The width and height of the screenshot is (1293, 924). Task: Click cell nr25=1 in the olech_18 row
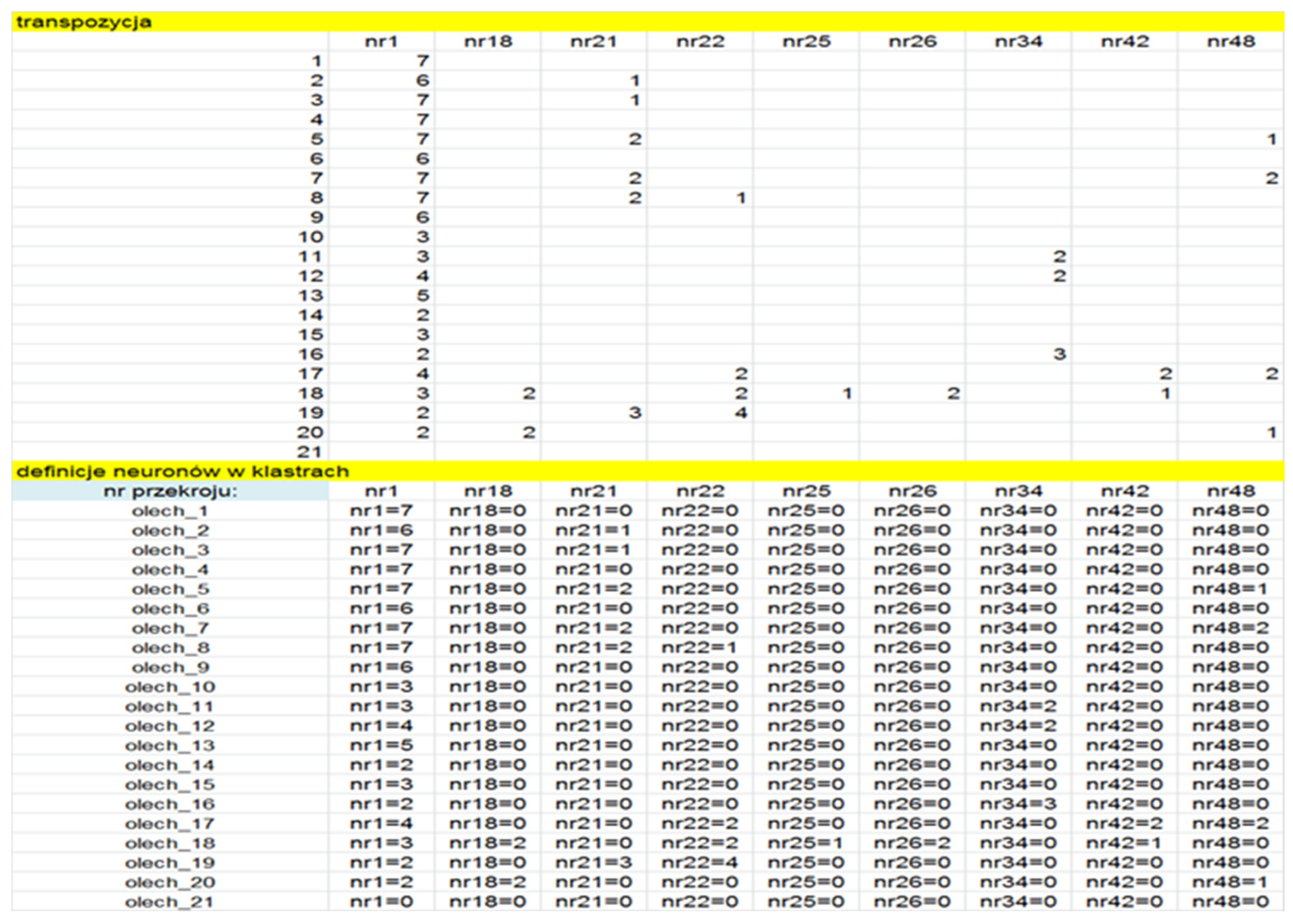point(805,843)
